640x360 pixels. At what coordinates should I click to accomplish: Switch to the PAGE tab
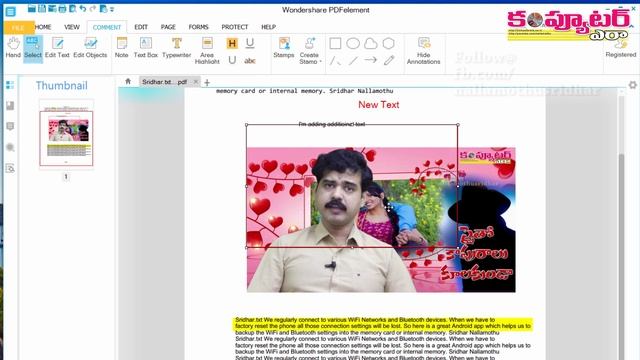click(168, 27)
